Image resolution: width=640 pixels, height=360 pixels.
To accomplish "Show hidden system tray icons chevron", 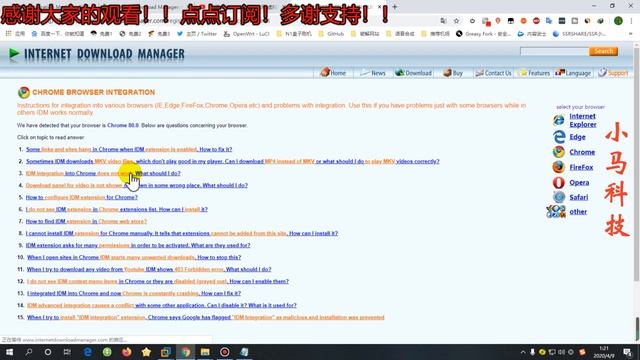I will coord(523,352).
